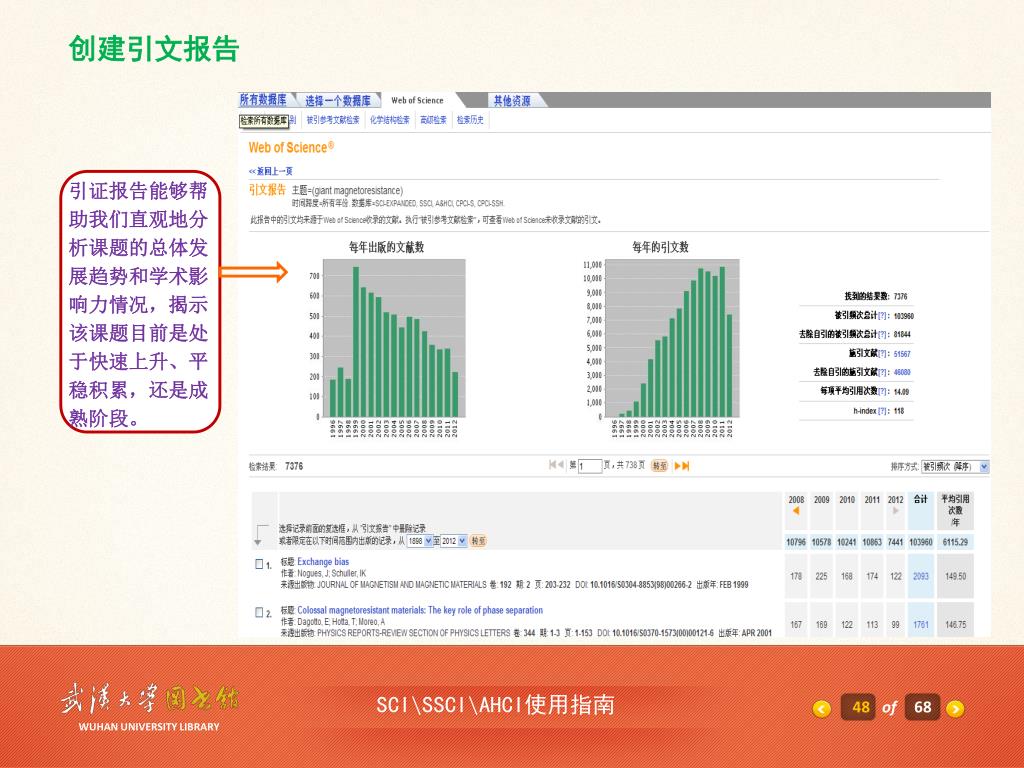Open the 其他资源 tab
The image size is (1024, 768).
point(511,101)
